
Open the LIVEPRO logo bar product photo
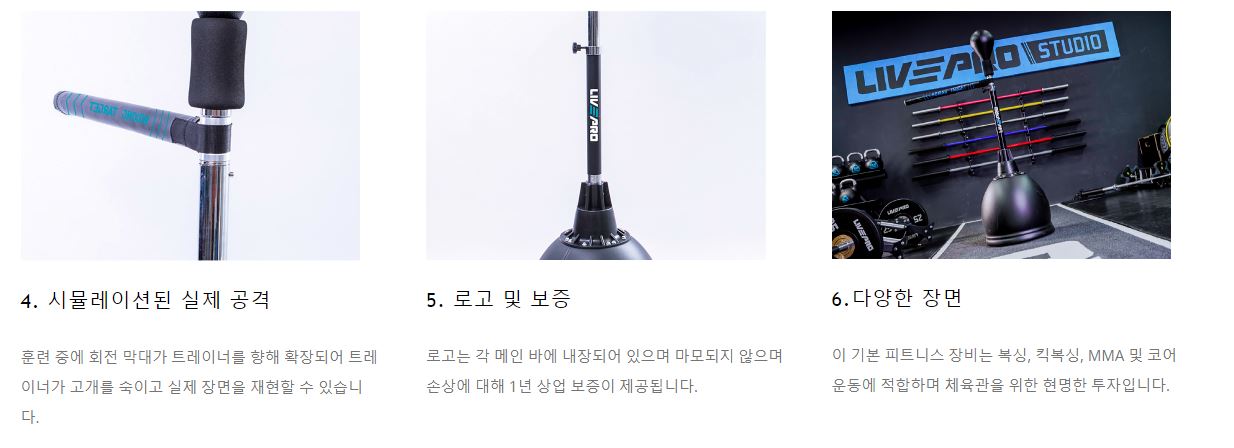[x=596, y=135]
